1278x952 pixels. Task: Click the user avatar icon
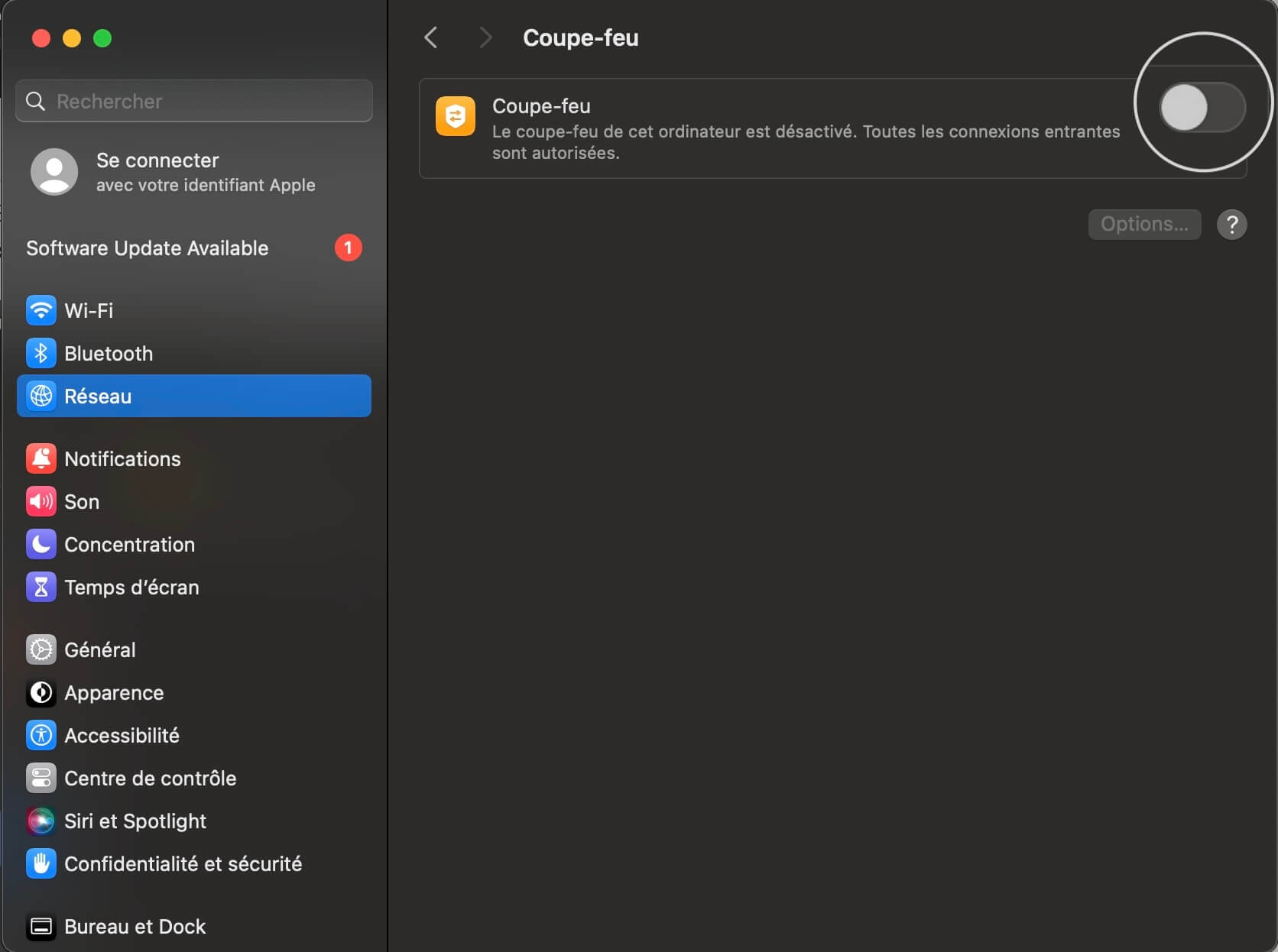pyautogui.click(x=54, y=172)
